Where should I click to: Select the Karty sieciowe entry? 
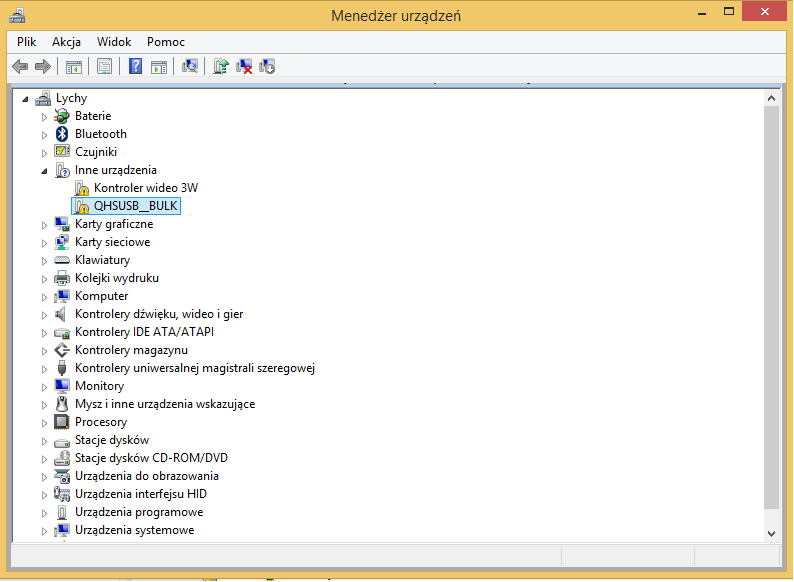pos(112,242)
